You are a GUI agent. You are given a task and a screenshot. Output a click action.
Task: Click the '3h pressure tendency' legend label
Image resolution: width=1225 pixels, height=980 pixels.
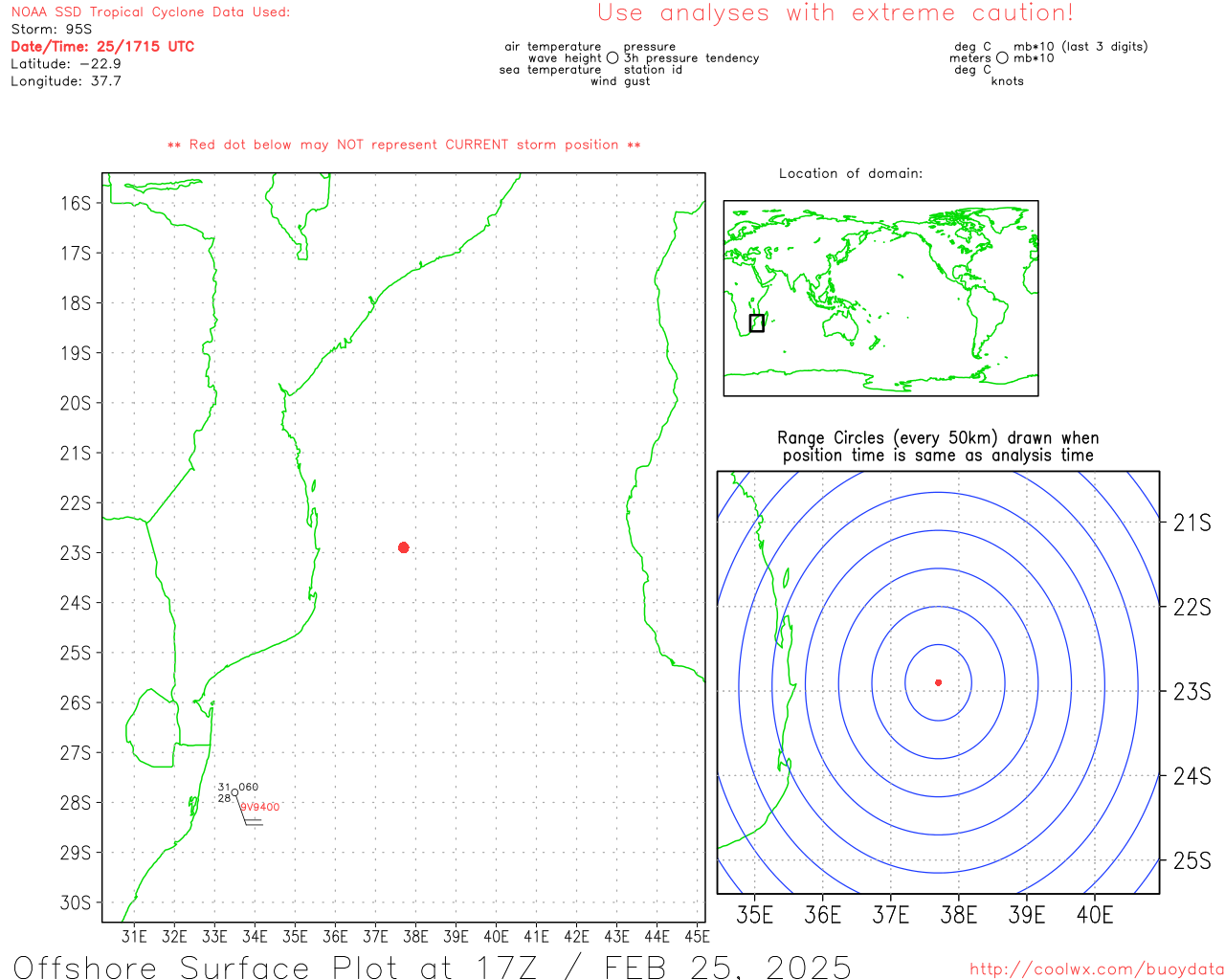[692, 57]
